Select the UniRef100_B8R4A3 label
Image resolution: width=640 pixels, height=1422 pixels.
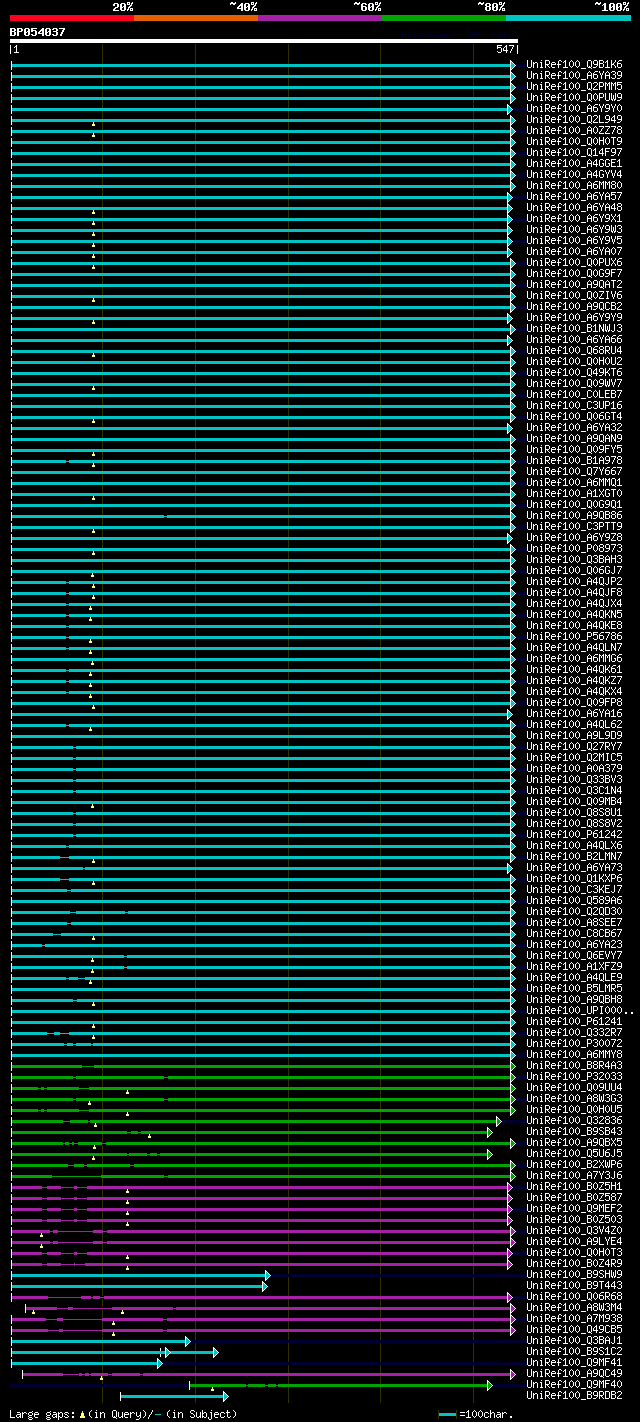[574, 1065]
